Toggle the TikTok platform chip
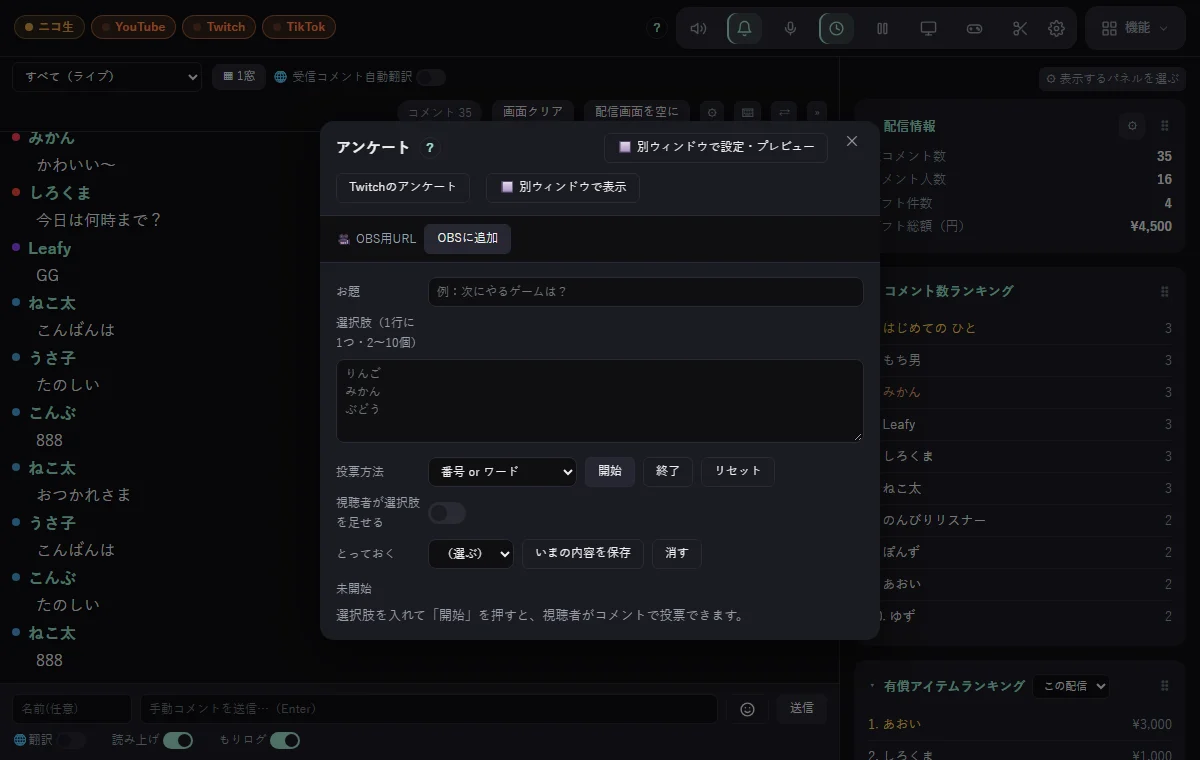Image resolution: width=1200 pixels, height=760 pixels. pyautogui.click(x=299, y=27)
